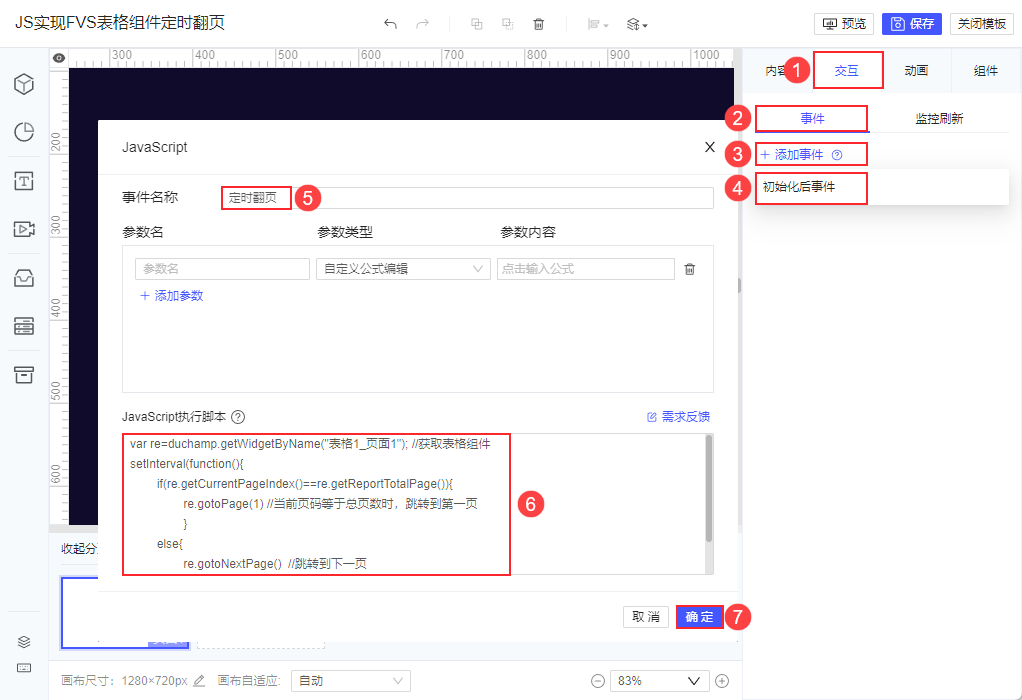Open the media video component icon
The image size is (1022, 700).
pyautogui.click(x=24, y=229)
